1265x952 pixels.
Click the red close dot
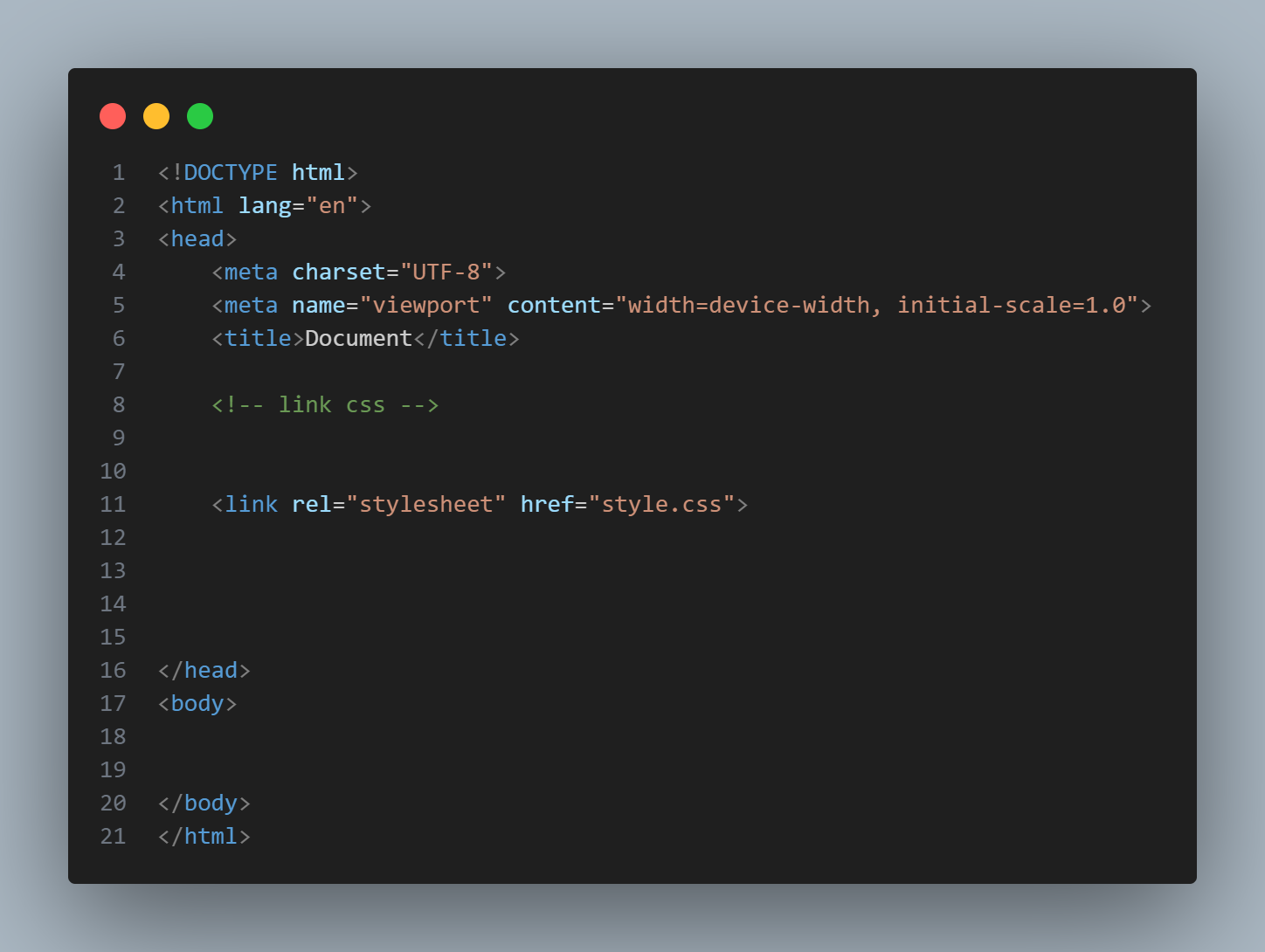(113, 116)
